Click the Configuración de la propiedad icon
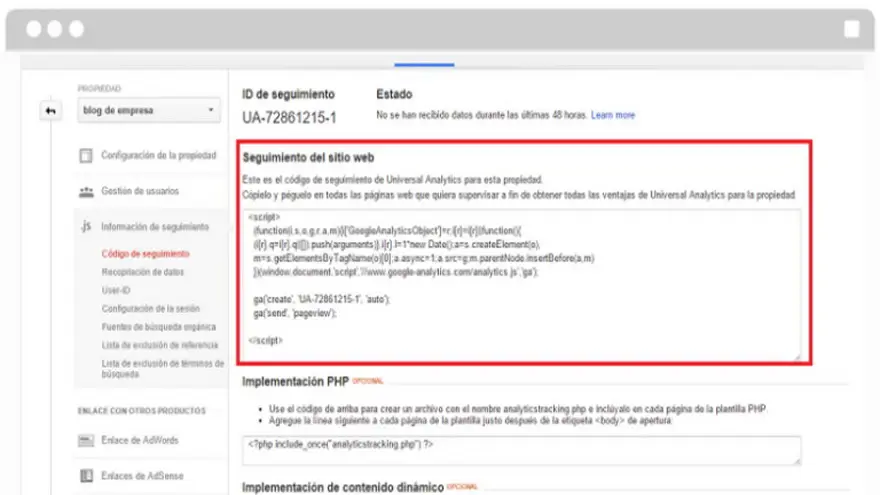Screen dimensions: 880x495 [86, 155]
